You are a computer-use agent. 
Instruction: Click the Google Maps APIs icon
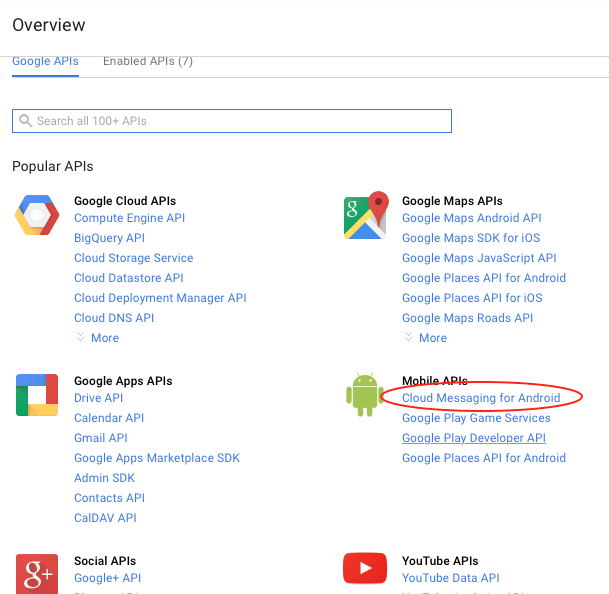(365, 216)
